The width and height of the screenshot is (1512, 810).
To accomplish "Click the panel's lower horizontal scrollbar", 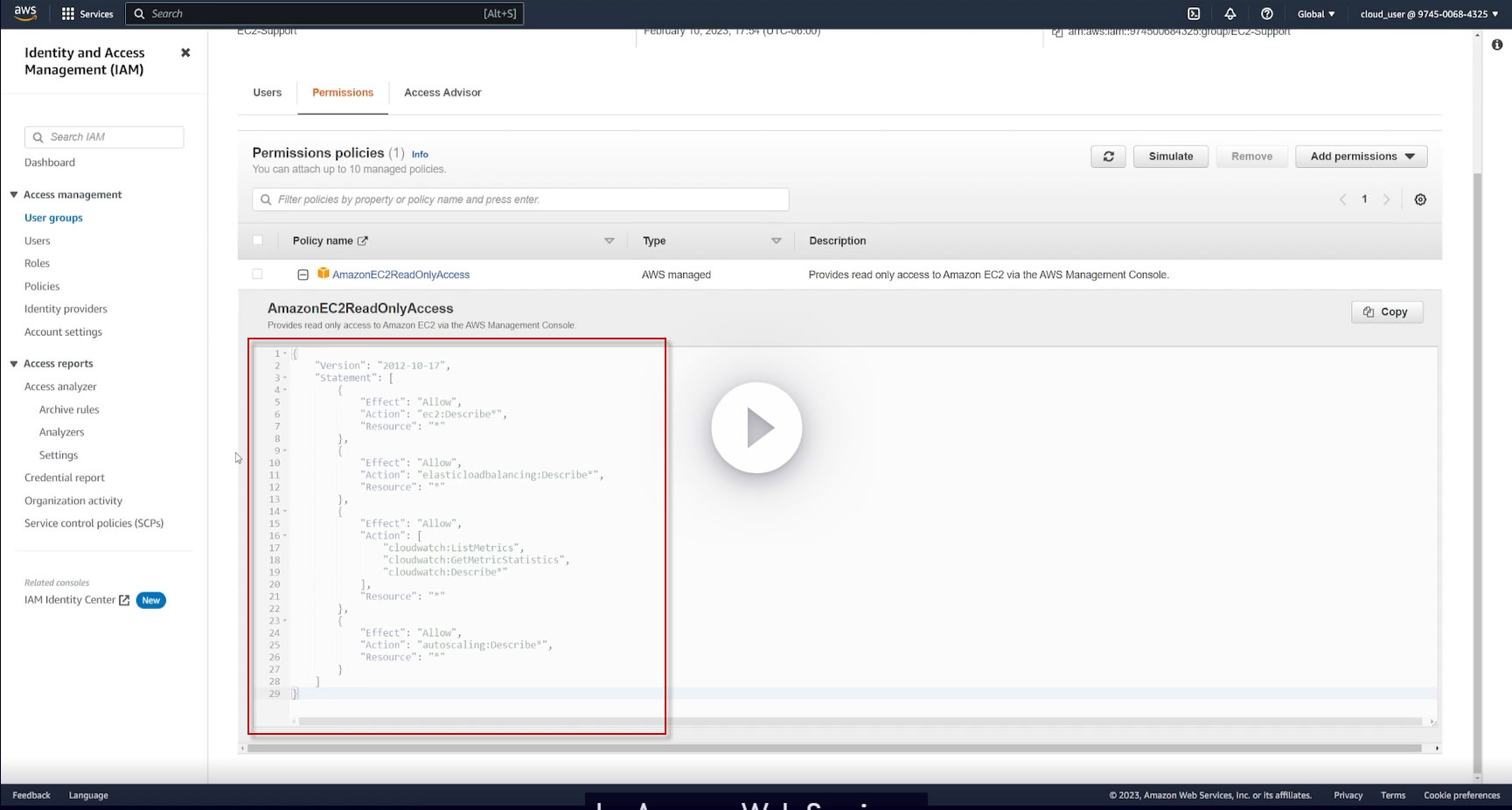I will [834, 748].
